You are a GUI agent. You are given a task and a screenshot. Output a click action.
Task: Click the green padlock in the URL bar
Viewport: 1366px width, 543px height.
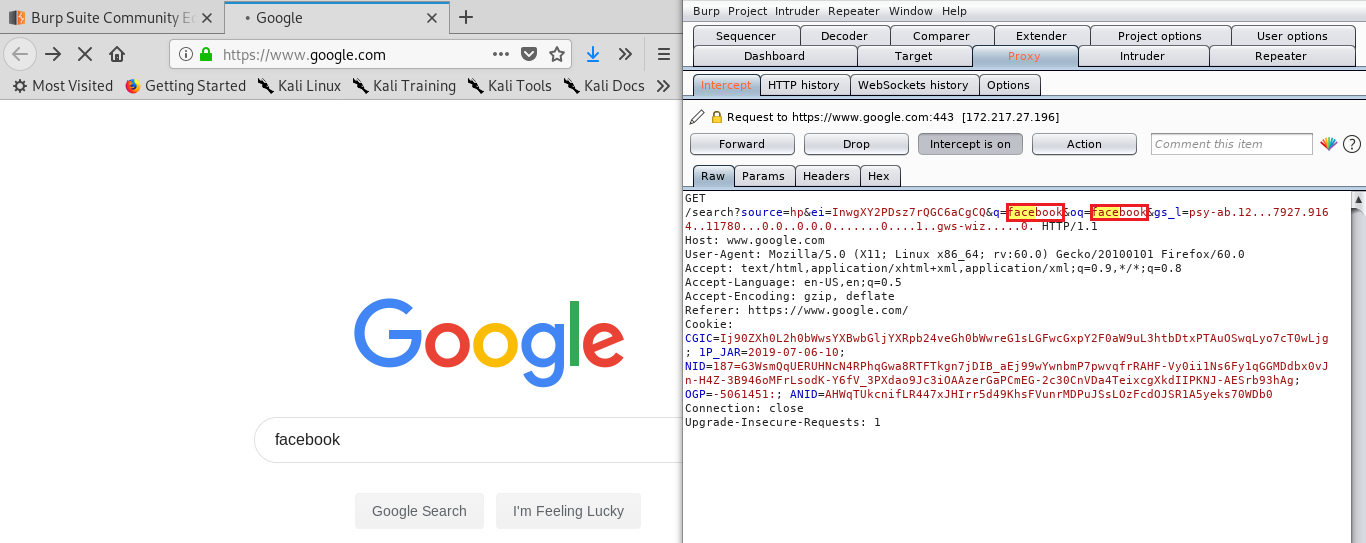206,54
